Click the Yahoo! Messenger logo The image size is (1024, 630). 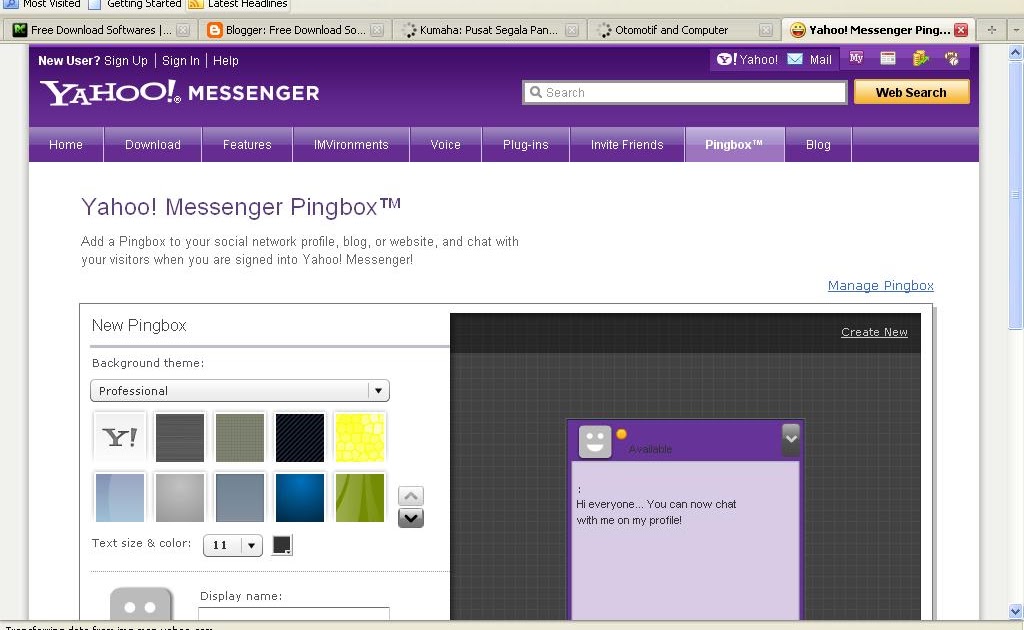[180, 93]
